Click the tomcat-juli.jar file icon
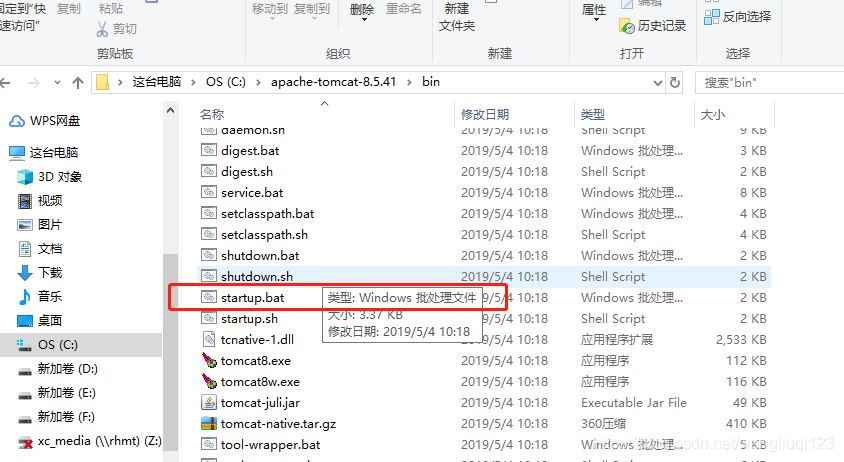This screenshot has width=844, height=462. coord(209,402)
